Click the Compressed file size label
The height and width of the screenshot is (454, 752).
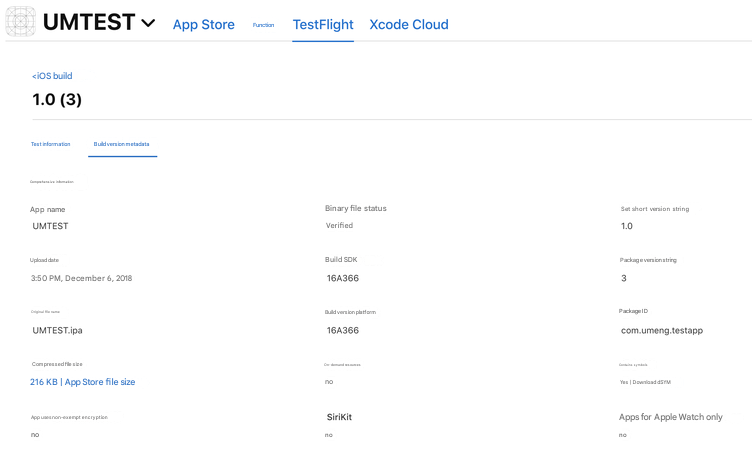57,364
